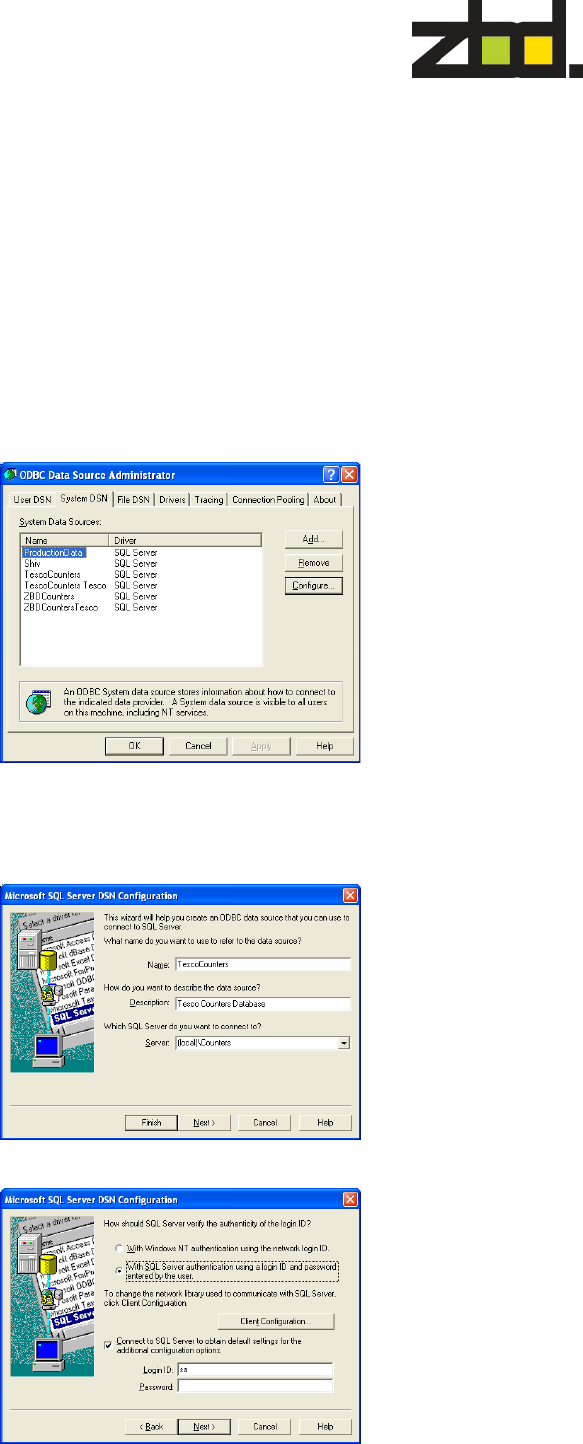Switch to the Drivers tab
583x1444 pixels.
tap(170, 499)
